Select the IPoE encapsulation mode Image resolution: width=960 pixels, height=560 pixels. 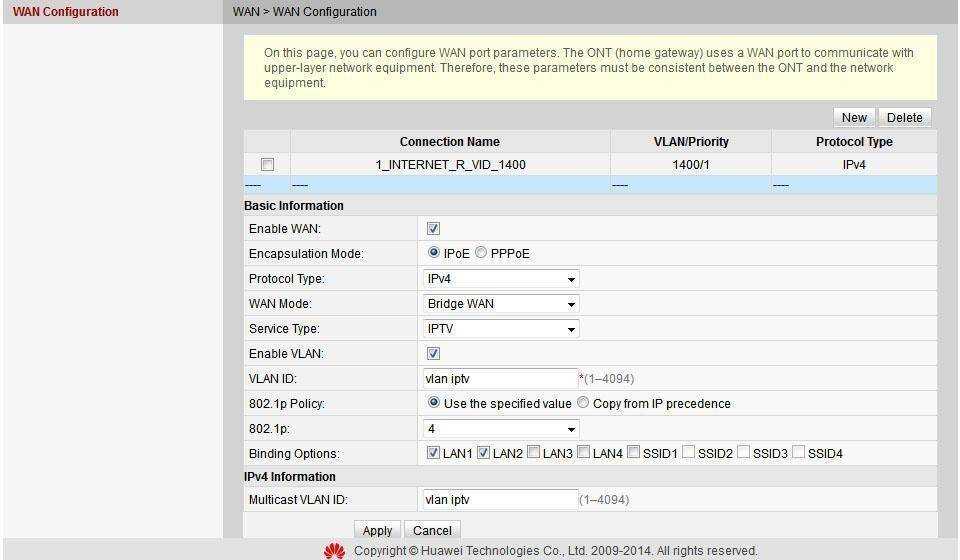click(x=434, y=253)
